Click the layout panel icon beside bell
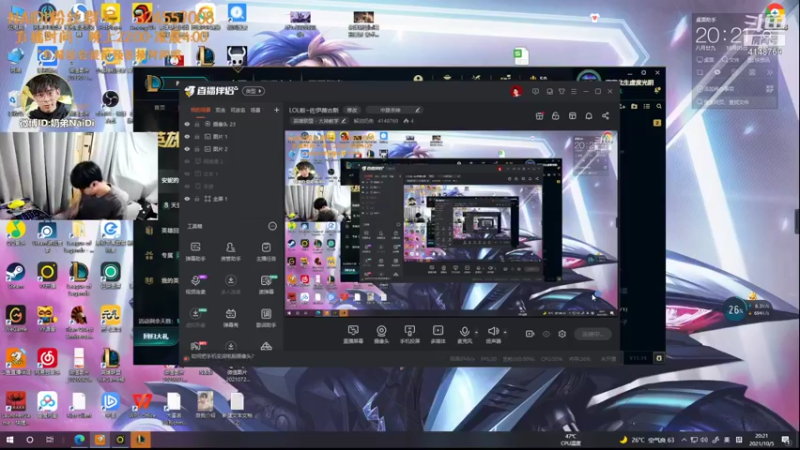 coord(572,116)
